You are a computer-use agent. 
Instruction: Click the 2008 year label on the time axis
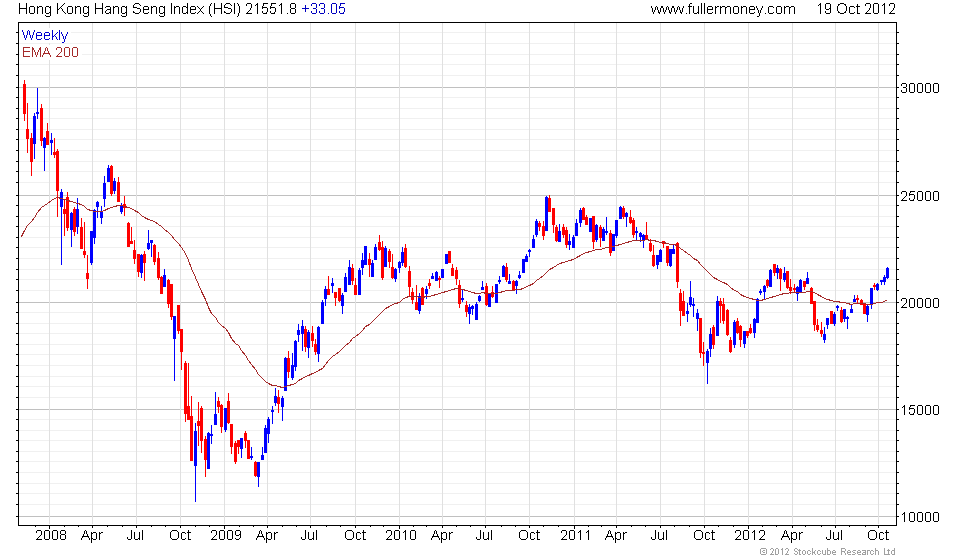point(51,536)
